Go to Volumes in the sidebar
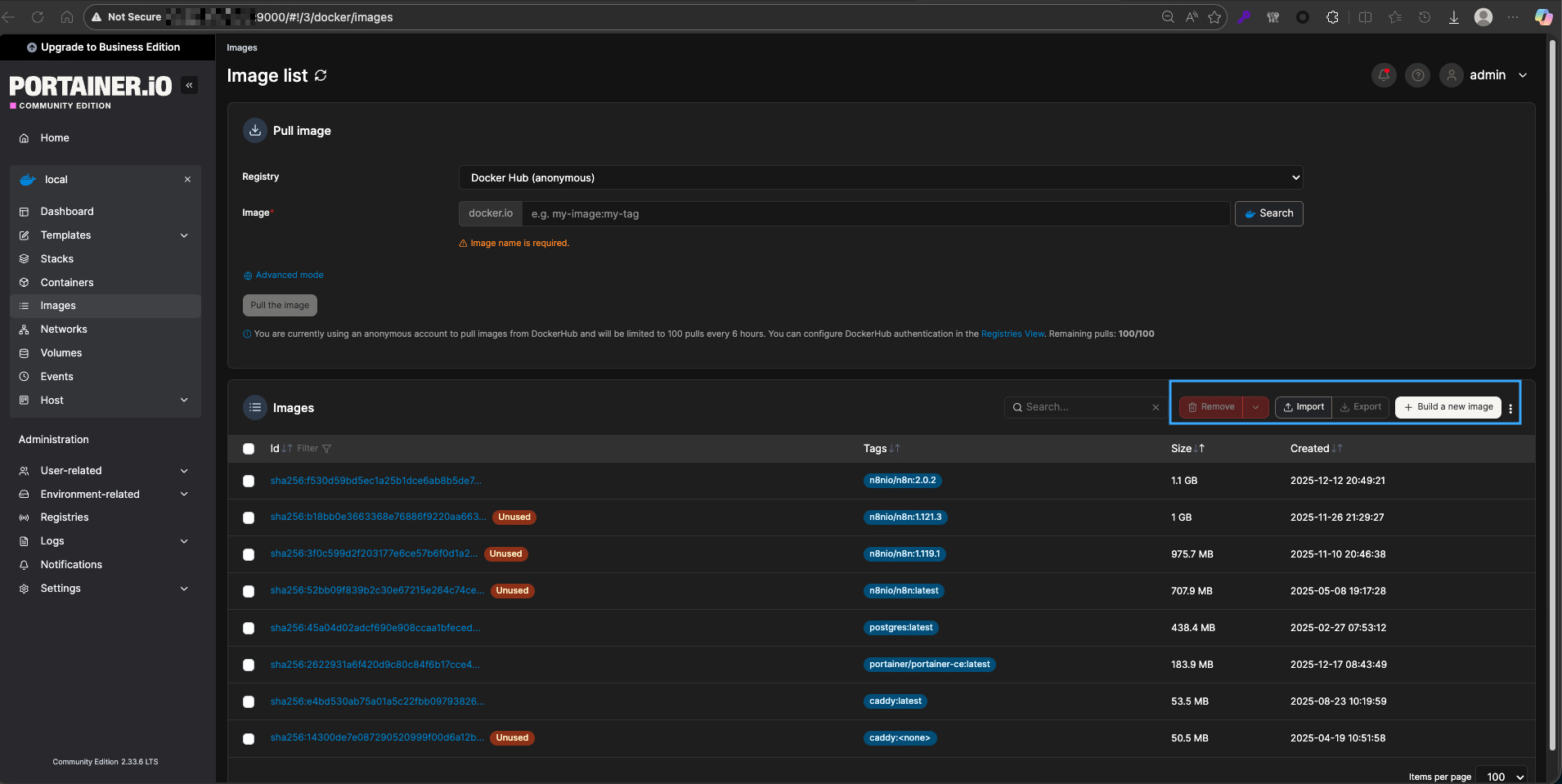Viewport: 1562px width, 784px height. pos(61,353)
